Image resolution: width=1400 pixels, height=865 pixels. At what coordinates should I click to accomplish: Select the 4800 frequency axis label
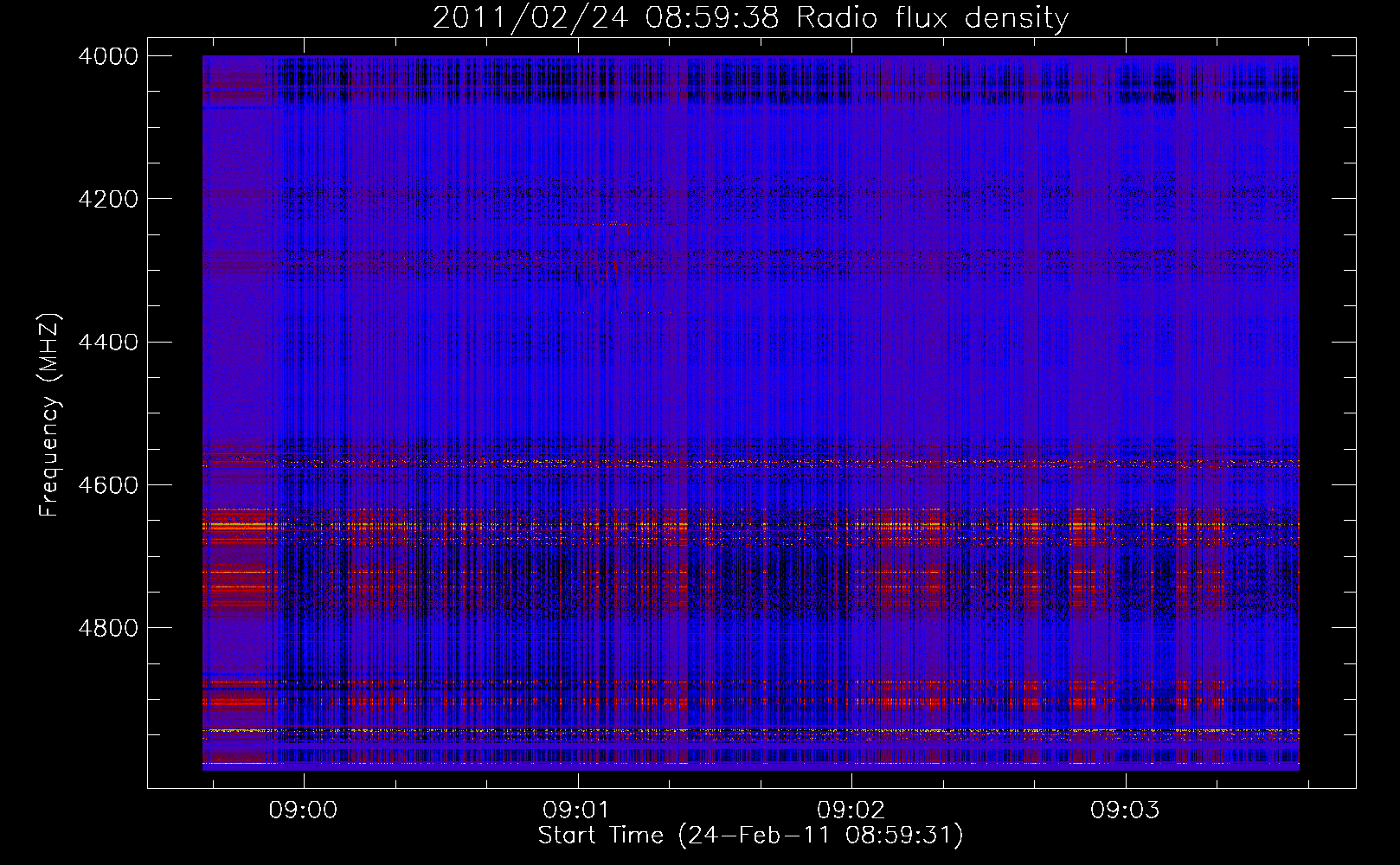click(x=108, y=627)
